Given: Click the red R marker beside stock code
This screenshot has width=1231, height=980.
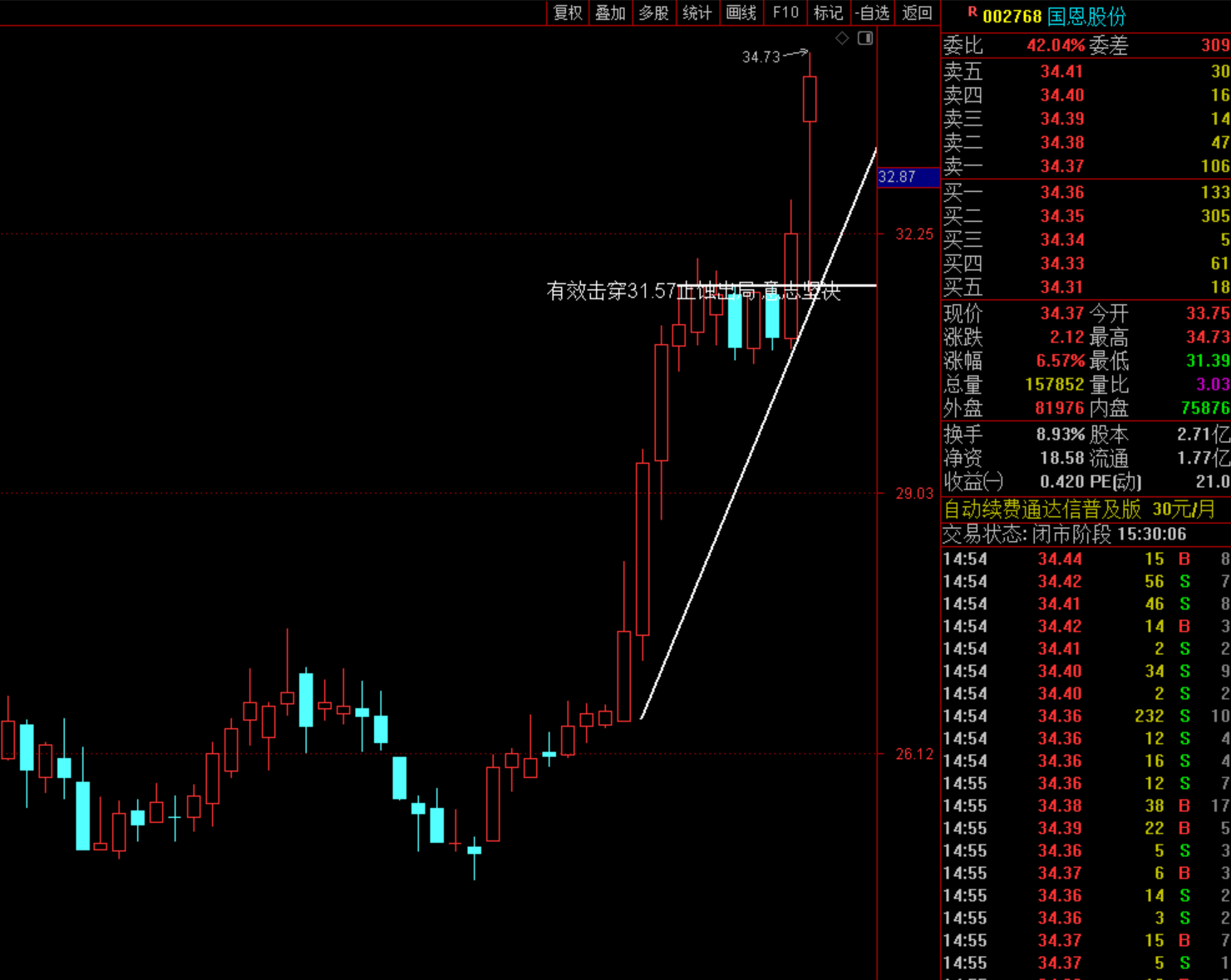Looking at the screenshot, I should [x=972, y=12].
